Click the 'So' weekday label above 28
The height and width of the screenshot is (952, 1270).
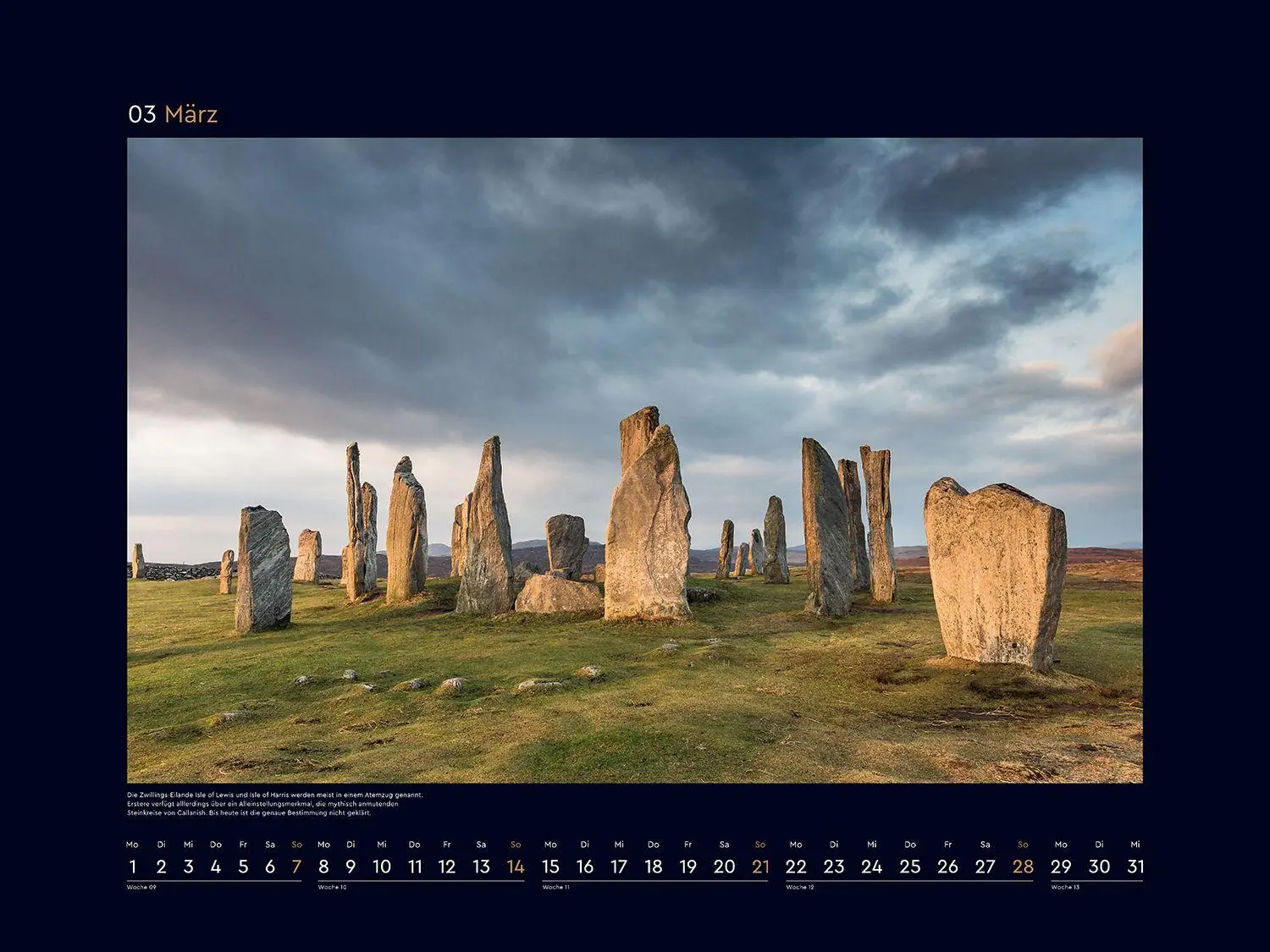click(x=1023, y=845)
